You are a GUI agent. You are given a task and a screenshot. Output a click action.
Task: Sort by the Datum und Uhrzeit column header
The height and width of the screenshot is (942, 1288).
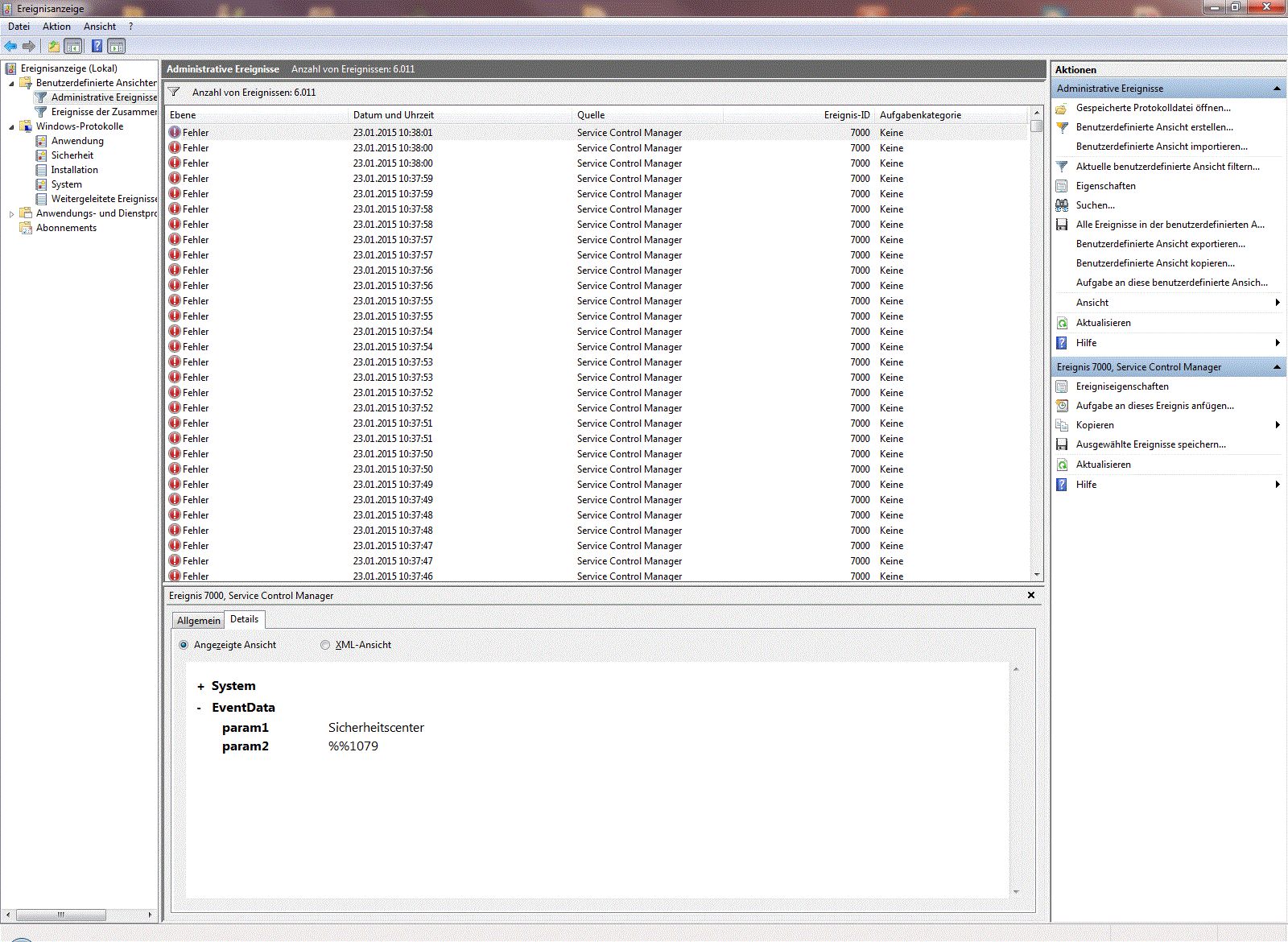point(461,115)
